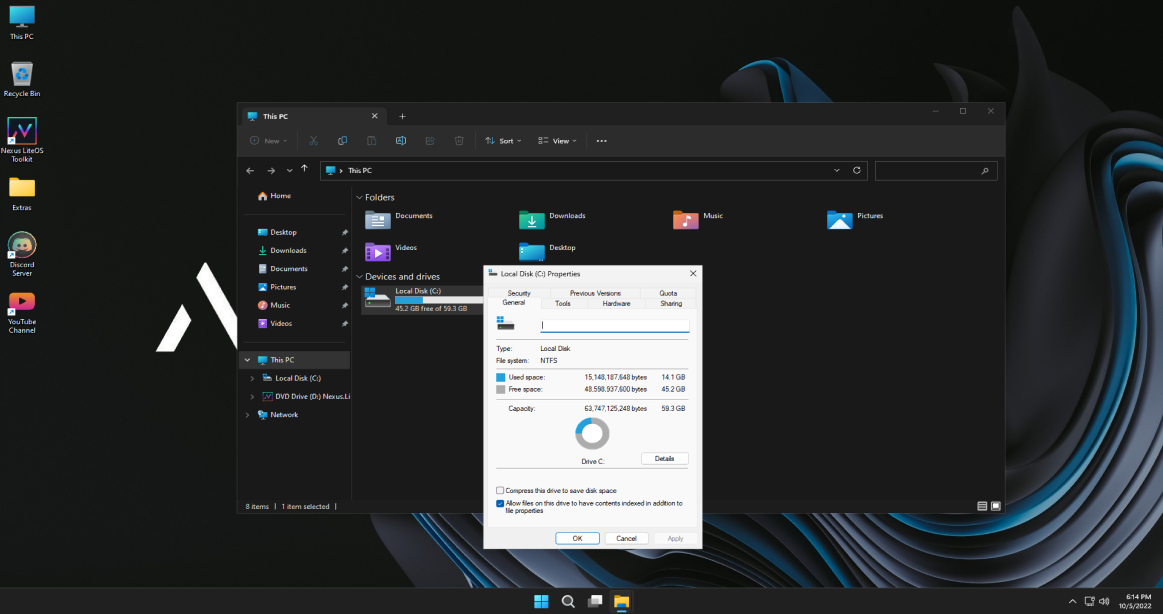Screen dimensions: 1163x614
Task: Click the Cut icon in Explorer toolbar
Action: 314,141
